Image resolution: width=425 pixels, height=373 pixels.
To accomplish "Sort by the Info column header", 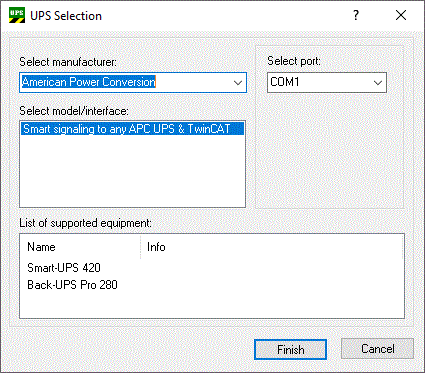I will pos(272,247).
